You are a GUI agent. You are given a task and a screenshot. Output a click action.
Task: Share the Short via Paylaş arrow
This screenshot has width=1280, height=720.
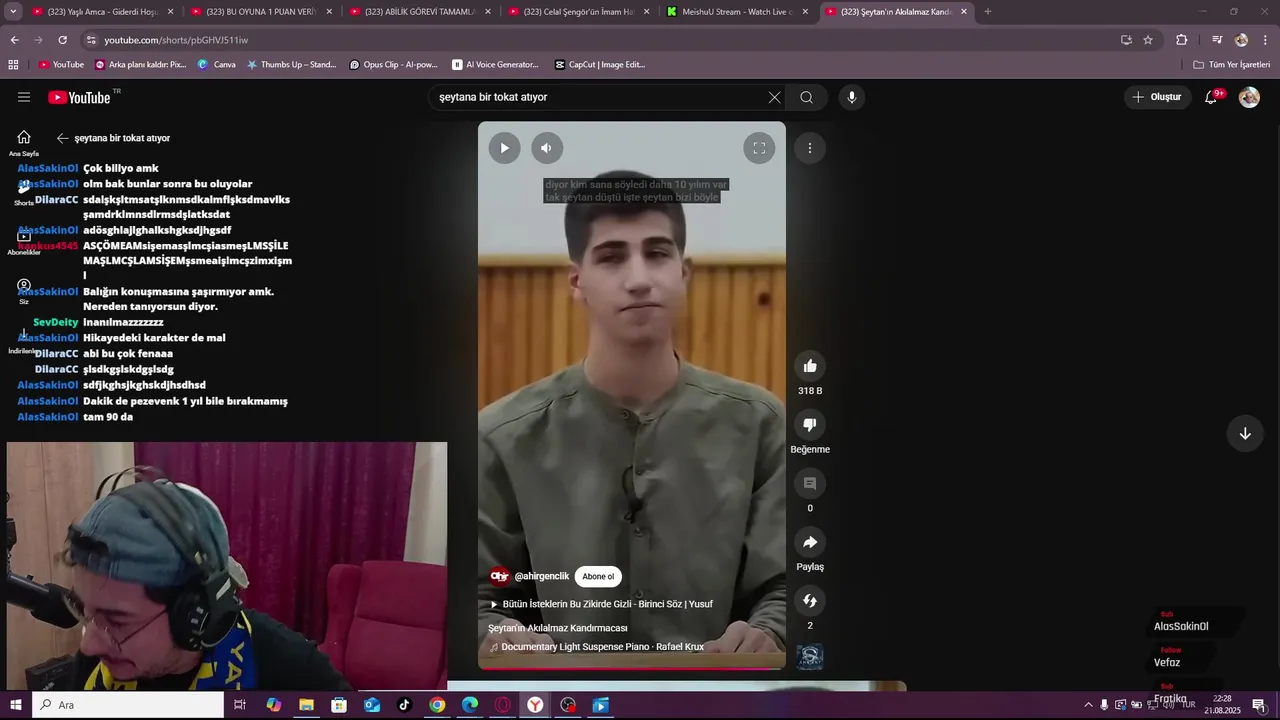[x=810, y=542]
